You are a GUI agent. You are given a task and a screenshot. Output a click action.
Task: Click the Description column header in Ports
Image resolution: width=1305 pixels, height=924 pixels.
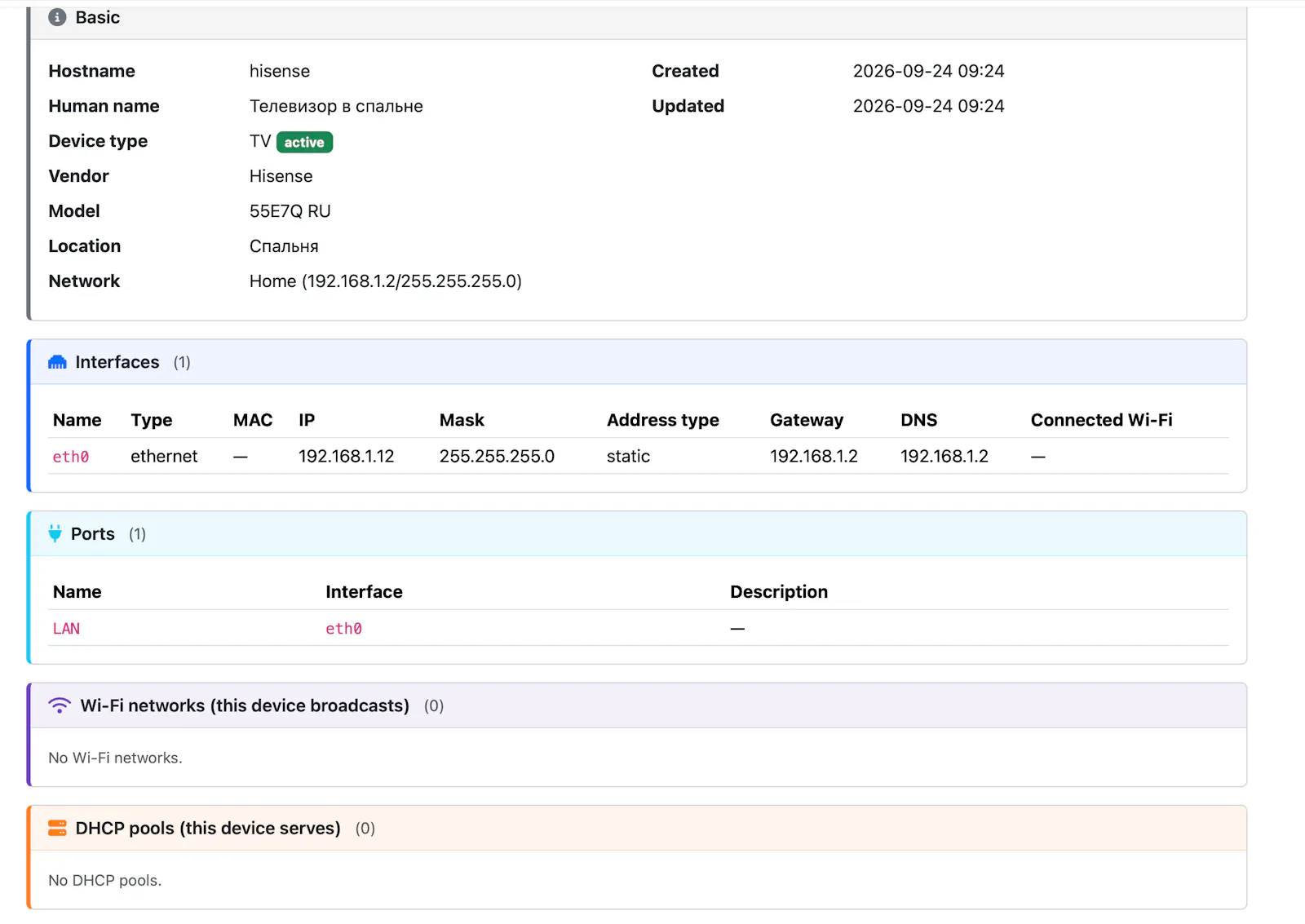pos(779,592)
